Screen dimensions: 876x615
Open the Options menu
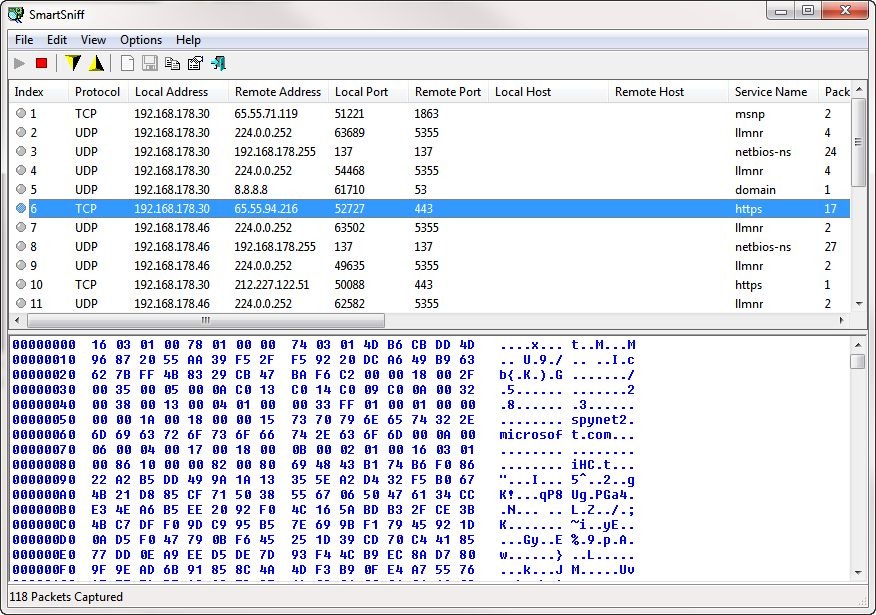(x=141, y=40)
